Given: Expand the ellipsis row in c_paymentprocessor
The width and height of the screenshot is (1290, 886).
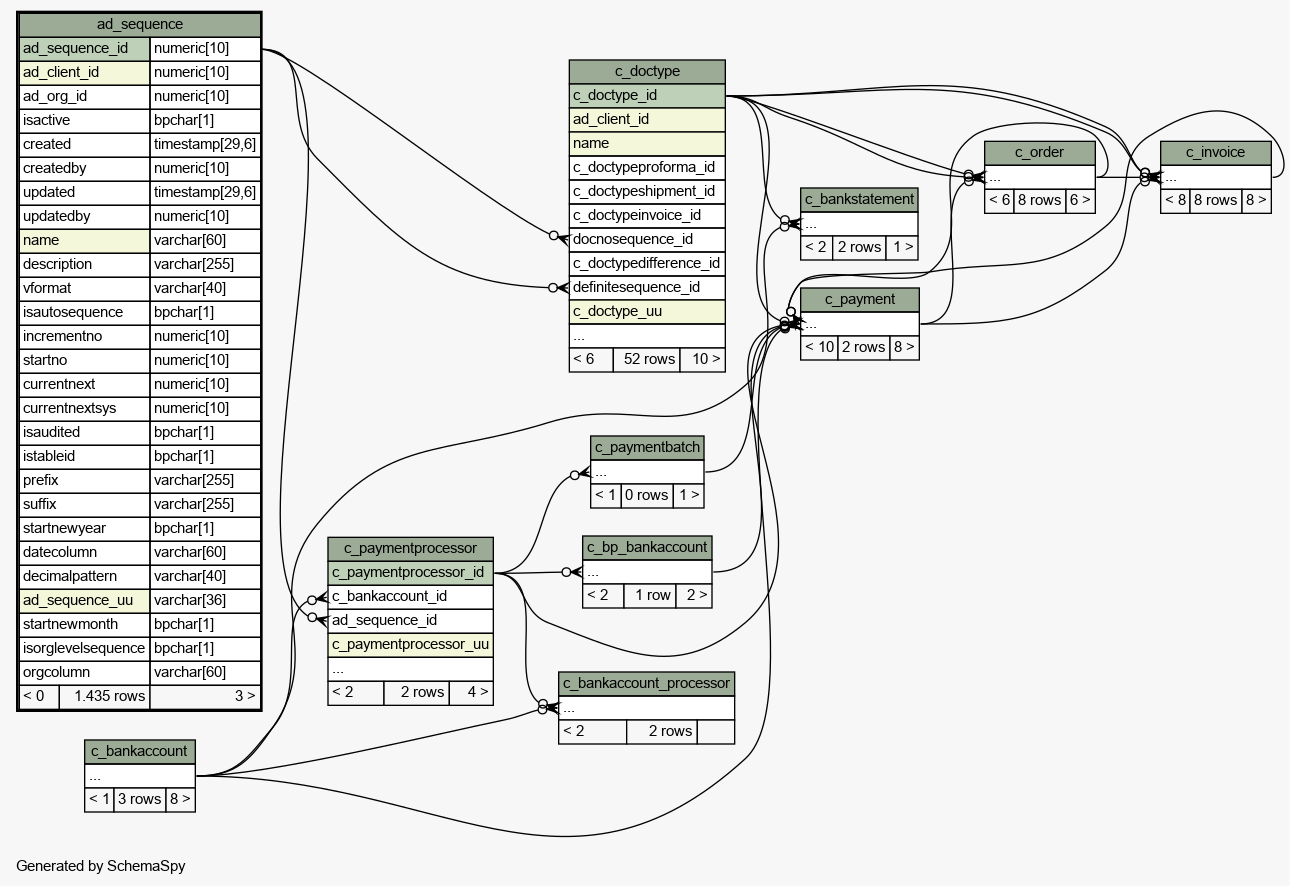Looking at the screenshot, I should [410, 668].
